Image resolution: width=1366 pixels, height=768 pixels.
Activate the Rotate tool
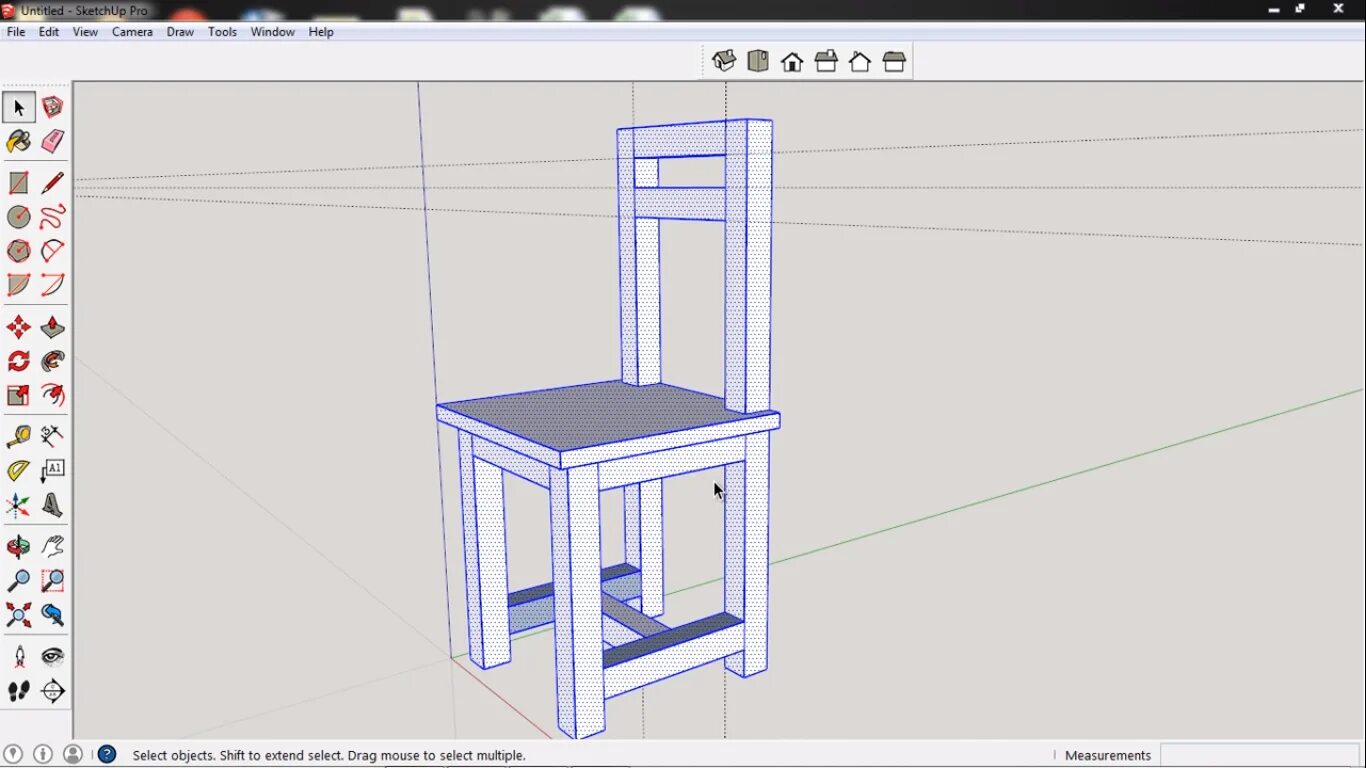(x=19, y=361)
